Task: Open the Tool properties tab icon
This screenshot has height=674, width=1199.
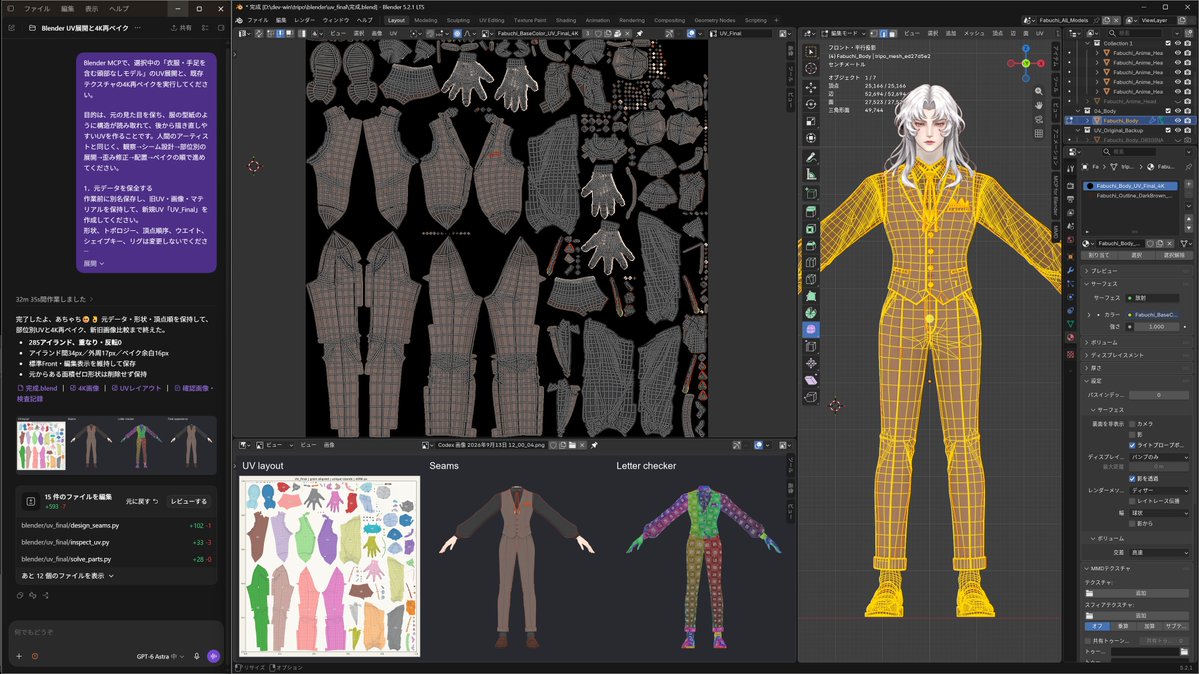Action: click(x=1071, y=168)
